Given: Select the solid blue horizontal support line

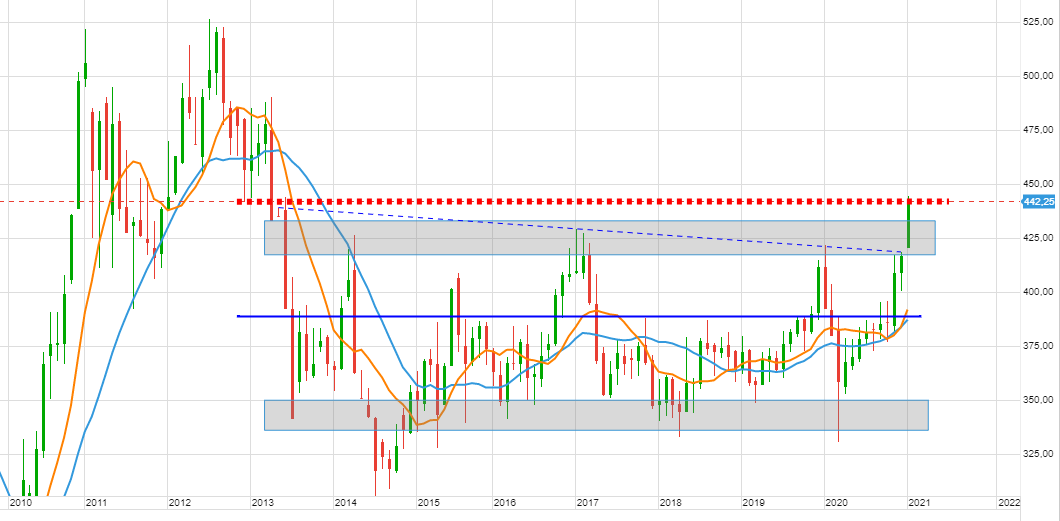Looking at the screenshot, I should click(x=600, y=316).
